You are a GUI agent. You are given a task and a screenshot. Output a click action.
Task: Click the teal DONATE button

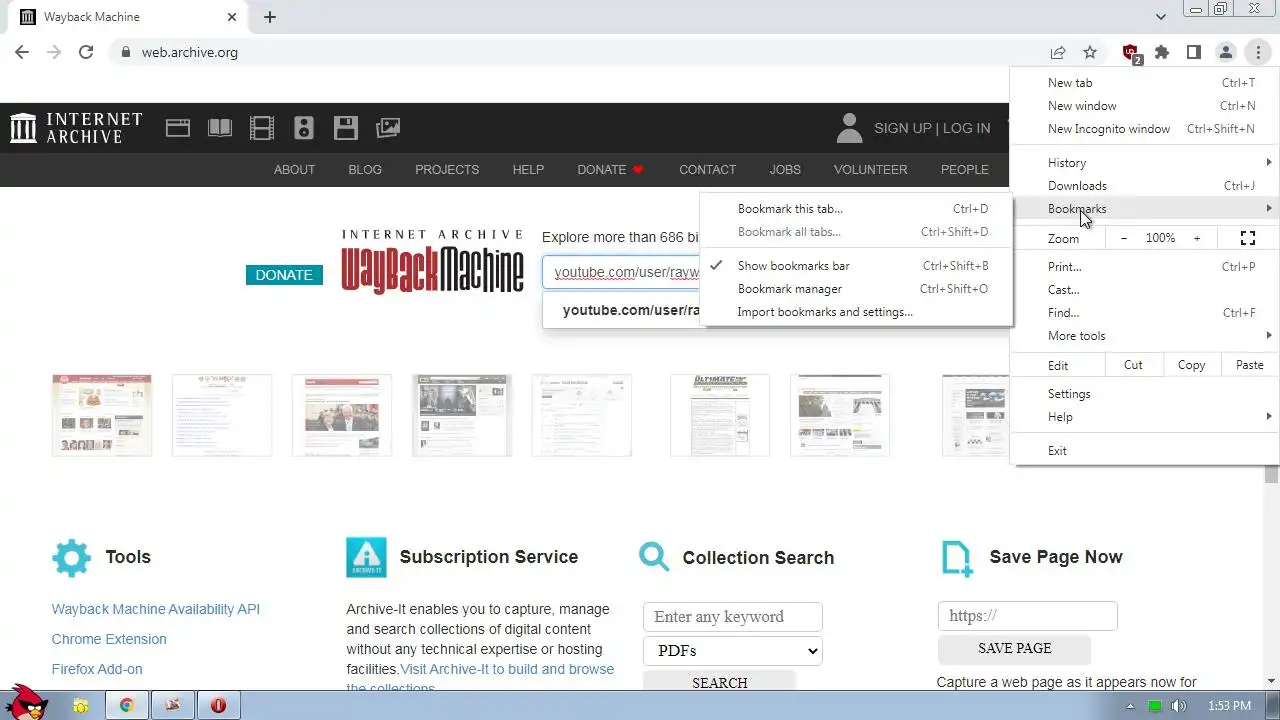[284, 275]
